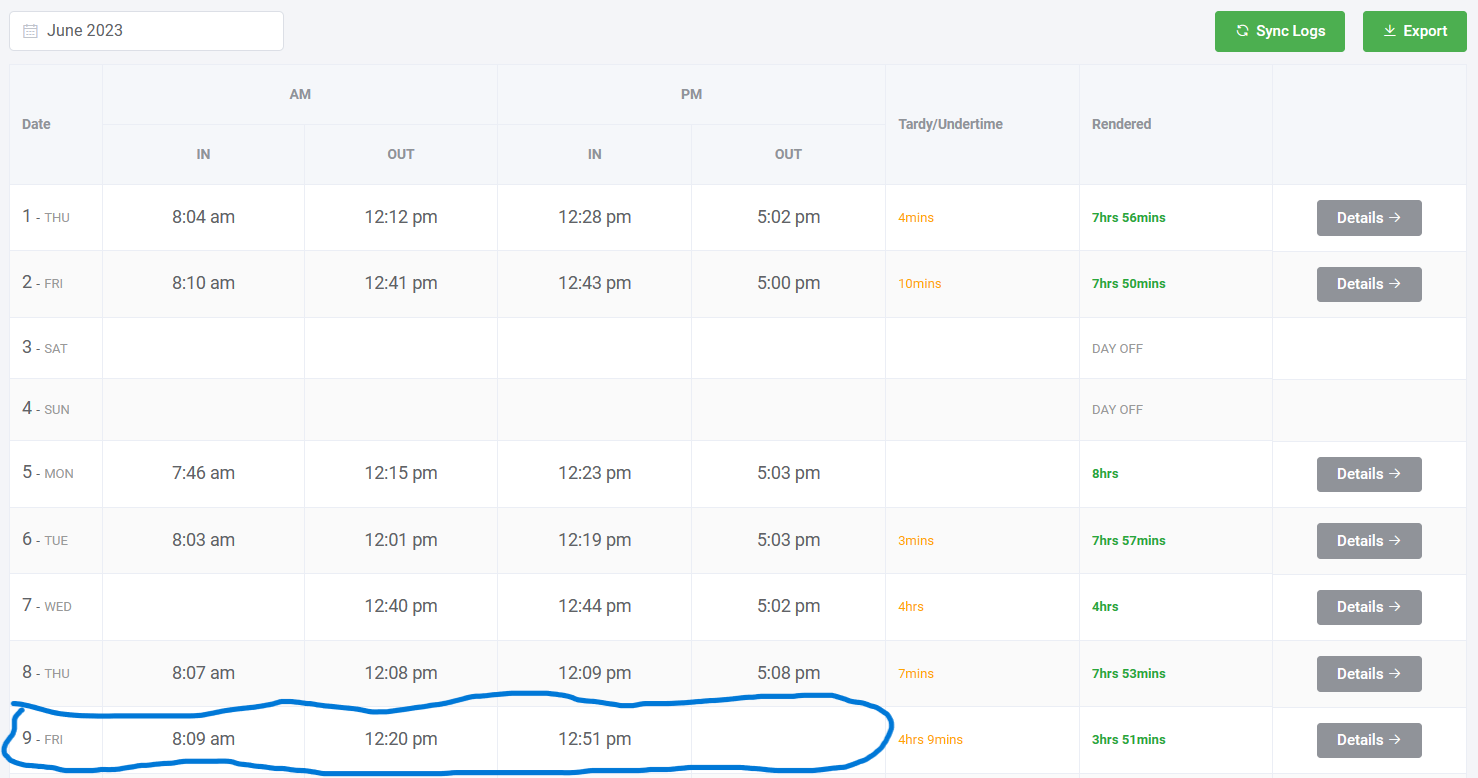Click the Rendered column header
1478x778 pixels.
[1121, 124]
